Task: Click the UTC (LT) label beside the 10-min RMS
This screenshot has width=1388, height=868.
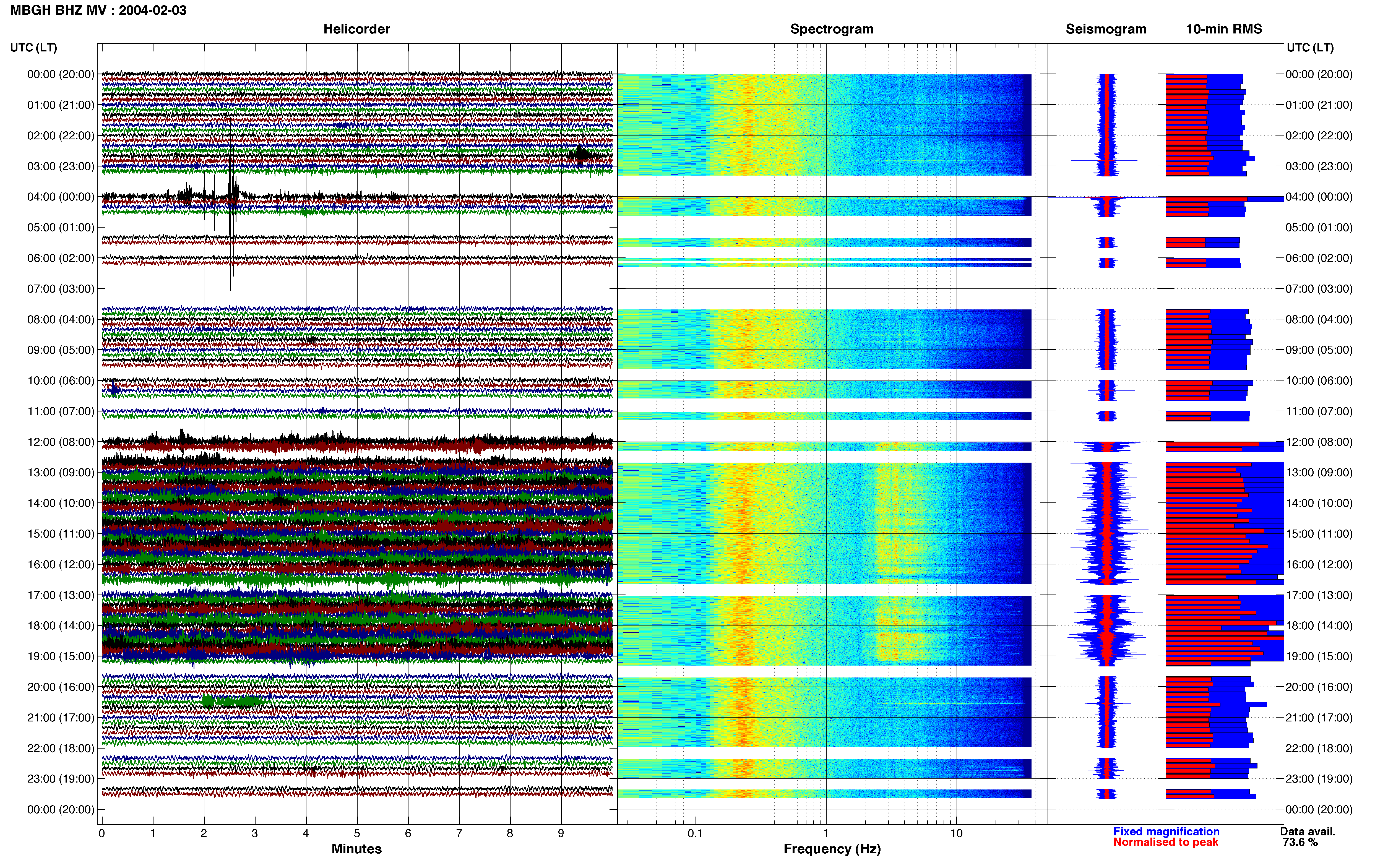Action: pos(1310,48)
